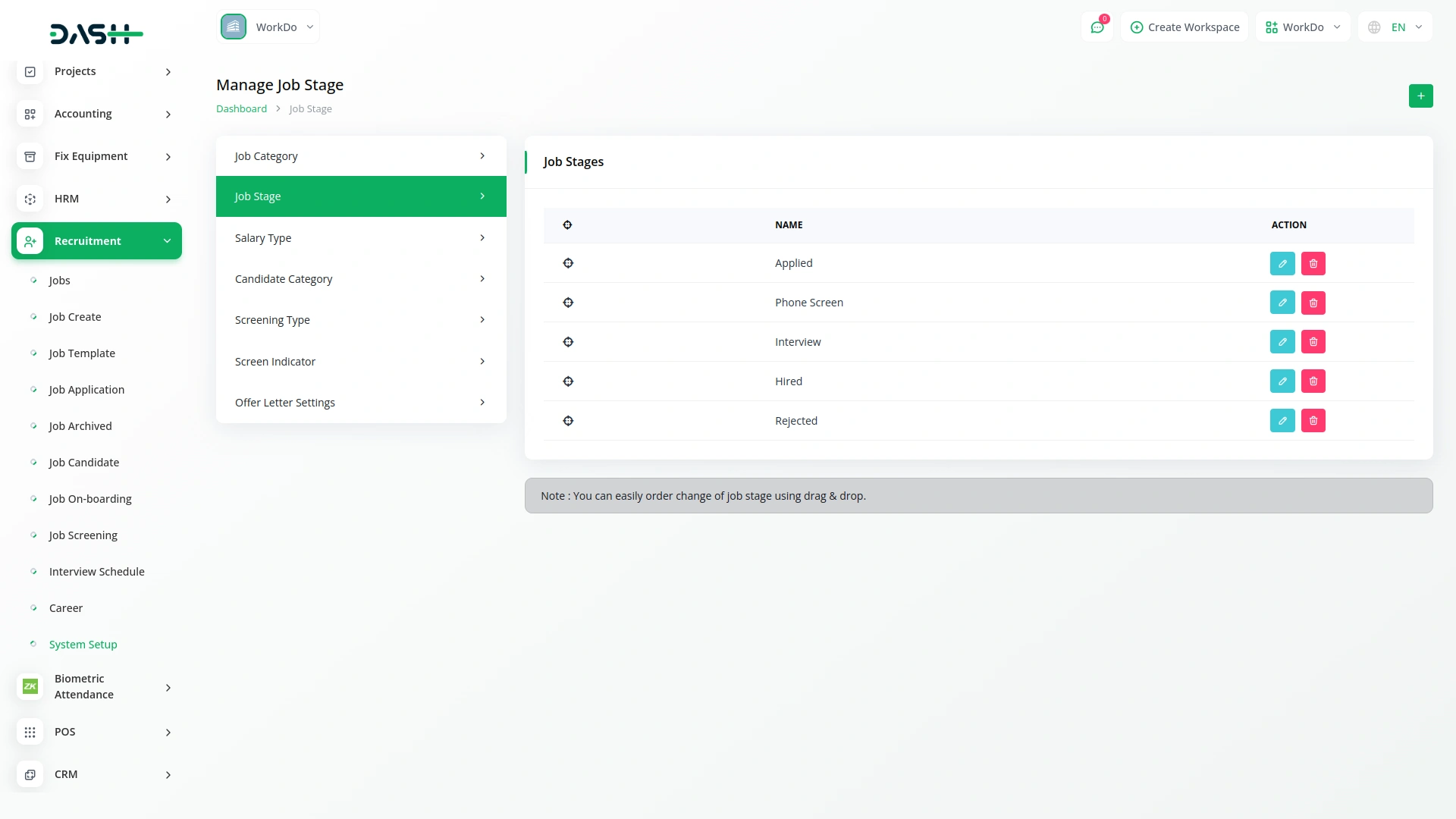Click the HRM sidebar icon

coord(30,199)
